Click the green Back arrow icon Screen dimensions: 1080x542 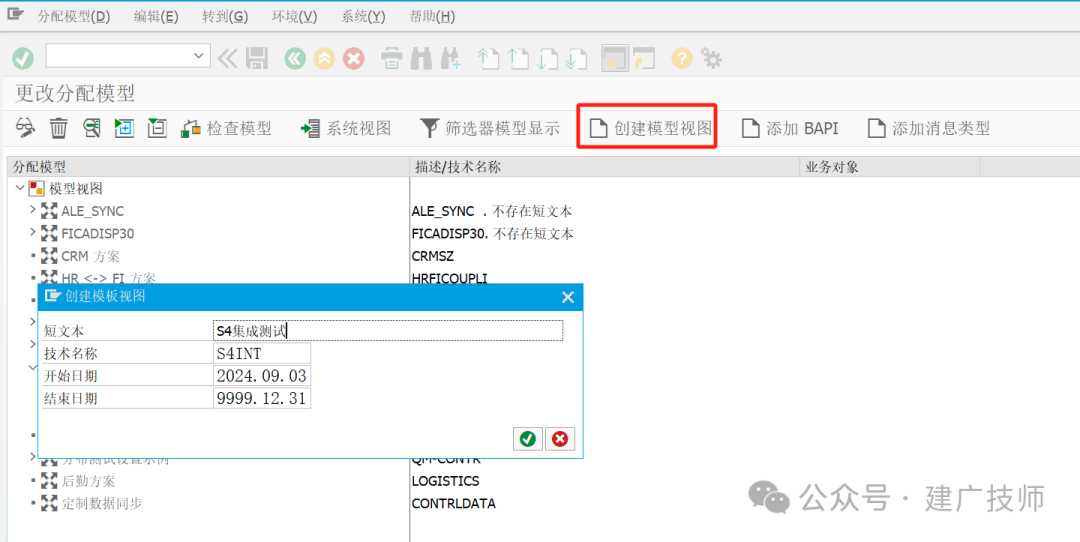(295, 59)
